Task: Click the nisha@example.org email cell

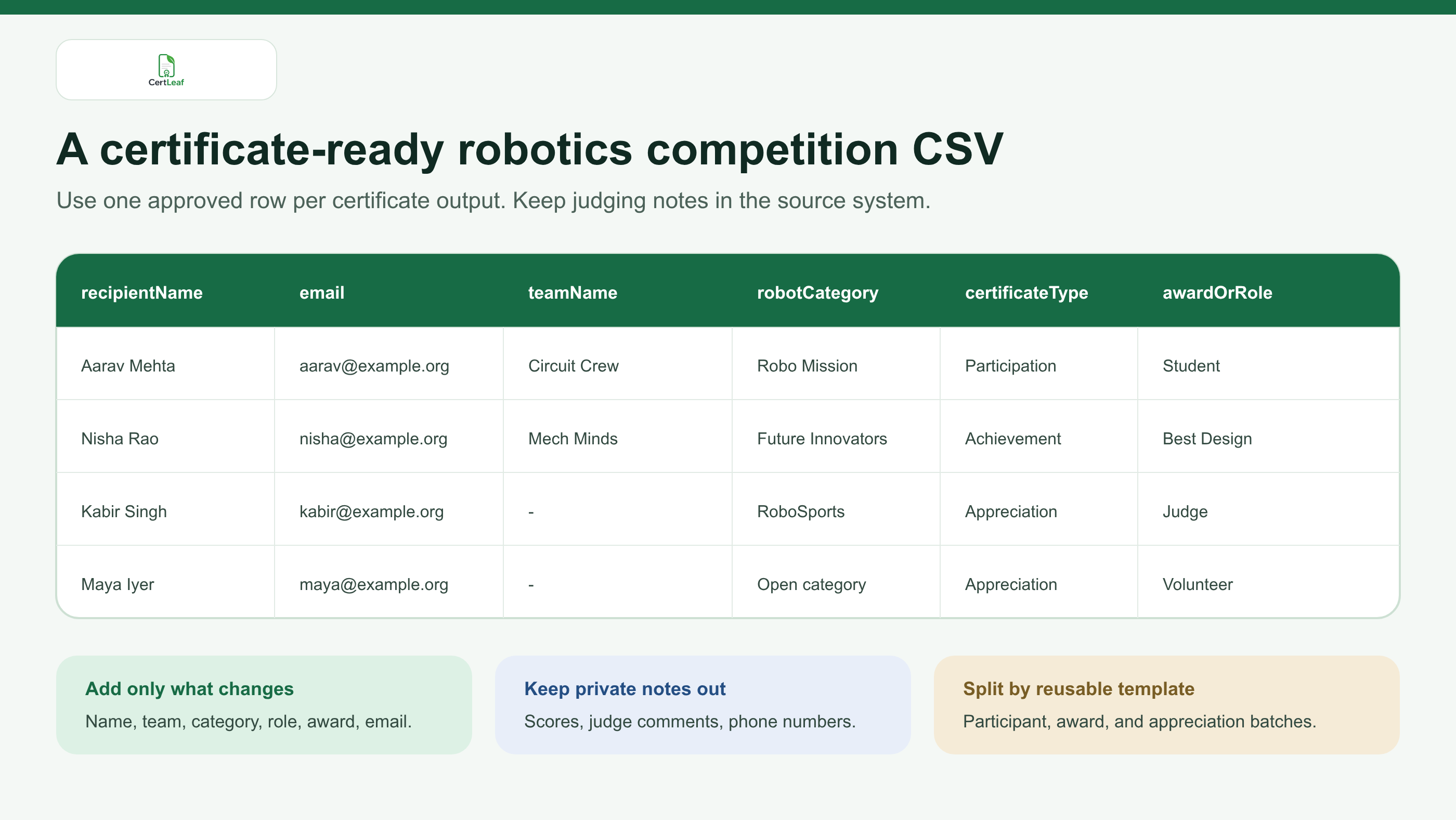Action: coord(389,438)
